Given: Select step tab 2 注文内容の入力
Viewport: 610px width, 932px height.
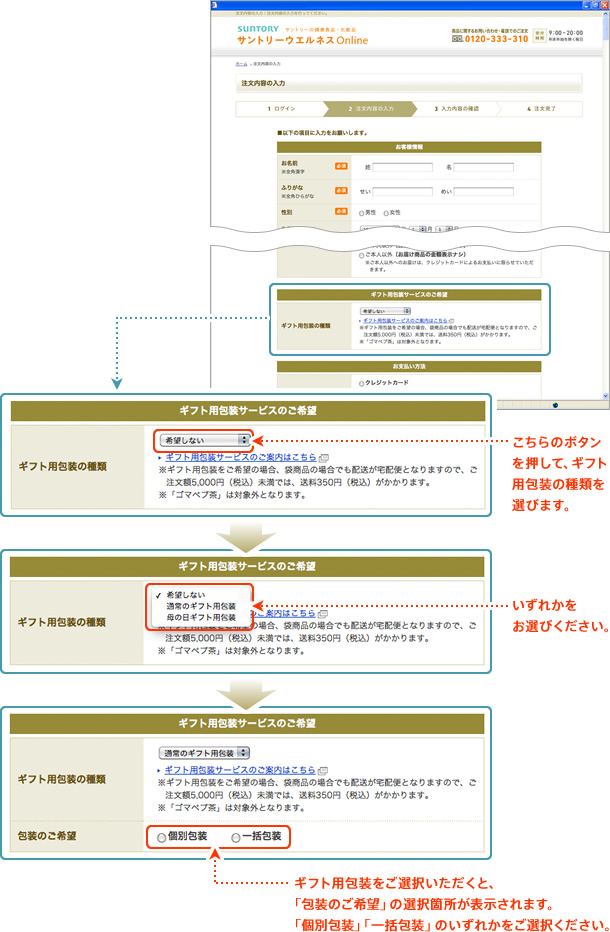Looking at the screenshot, I should pyautogui.click(x=370, y=109).
